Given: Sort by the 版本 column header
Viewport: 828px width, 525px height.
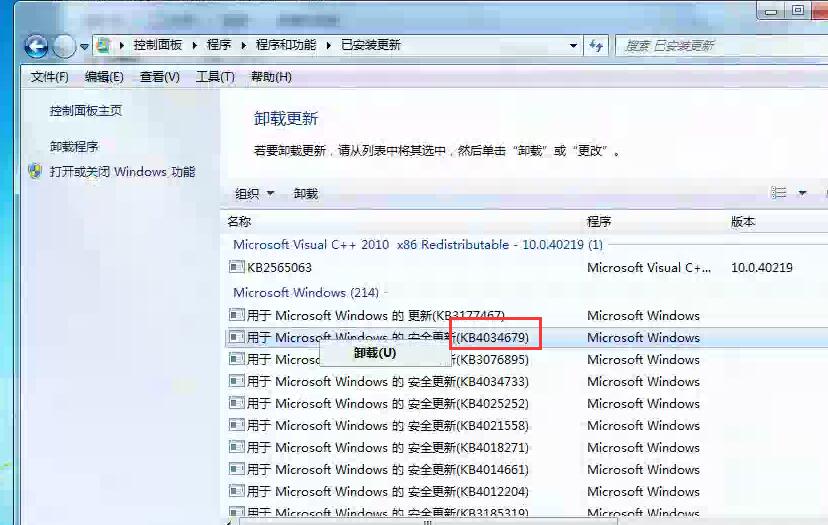Looking at the screenshot, I should [742, 222].
